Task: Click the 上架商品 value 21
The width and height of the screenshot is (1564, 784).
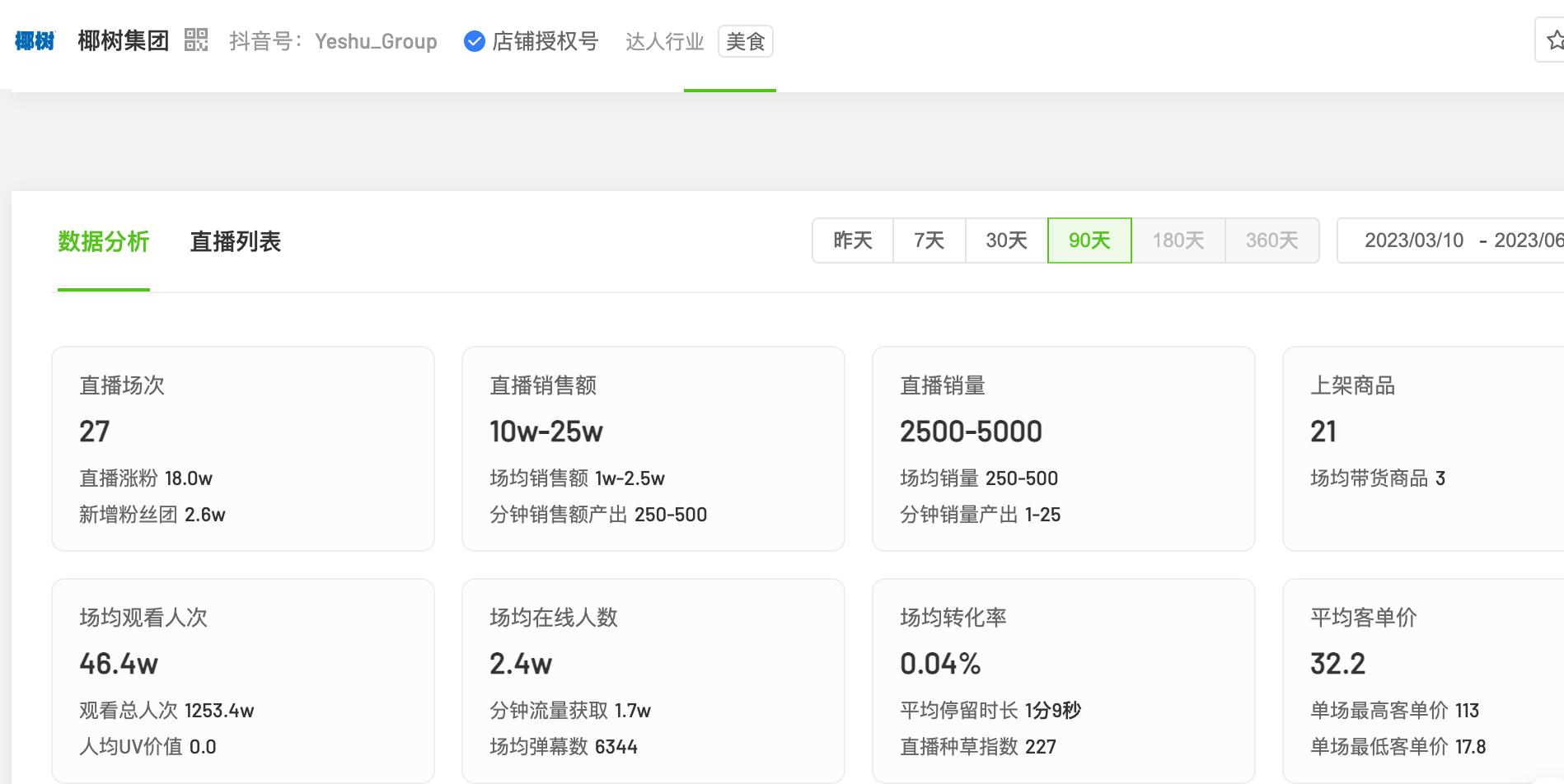Action: 1323,431
